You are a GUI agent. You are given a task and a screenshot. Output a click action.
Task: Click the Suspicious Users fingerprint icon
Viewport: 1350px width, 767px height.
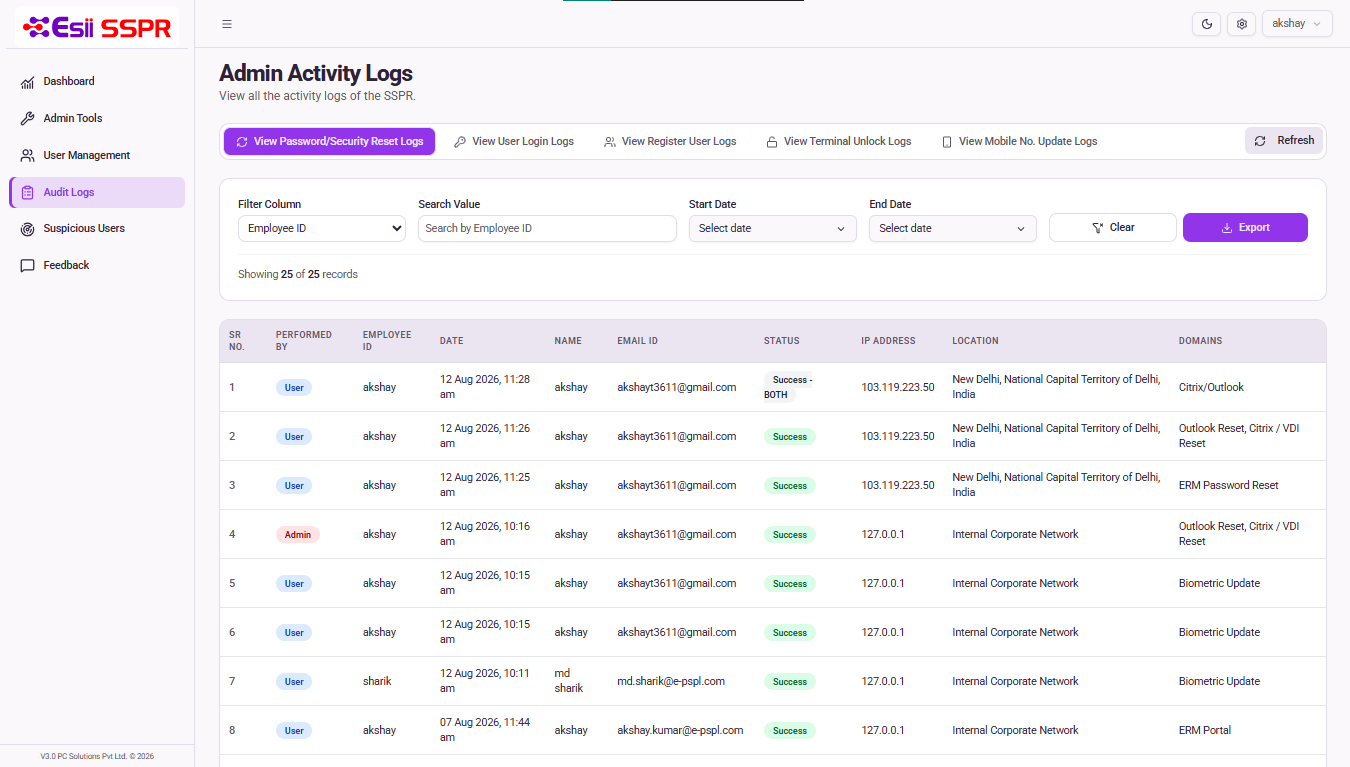pyautogui.click(x=27, y=229)
